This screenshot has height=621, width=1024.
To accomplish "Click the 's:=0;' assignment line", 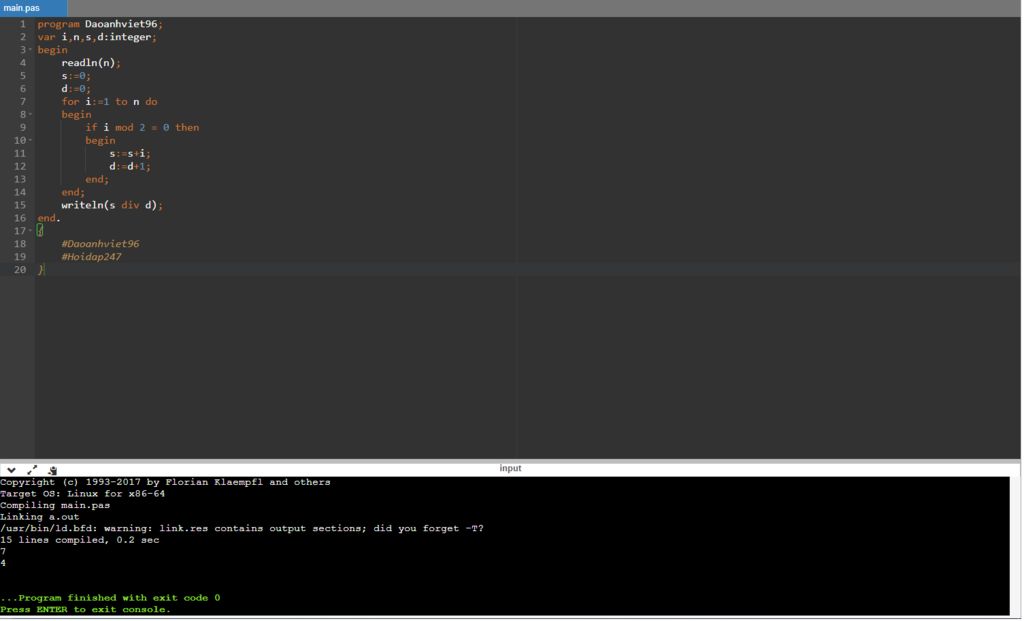I will click(76, 76).
